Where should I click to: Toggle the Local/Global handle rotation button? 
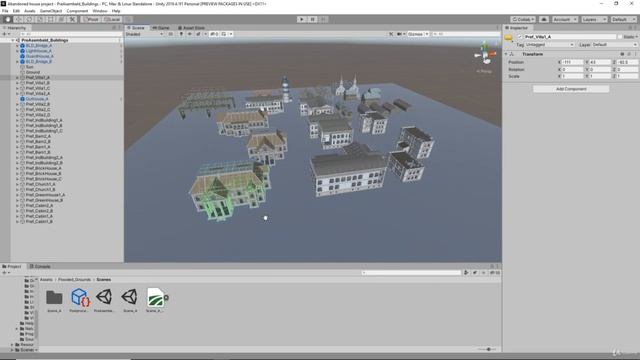111,19
